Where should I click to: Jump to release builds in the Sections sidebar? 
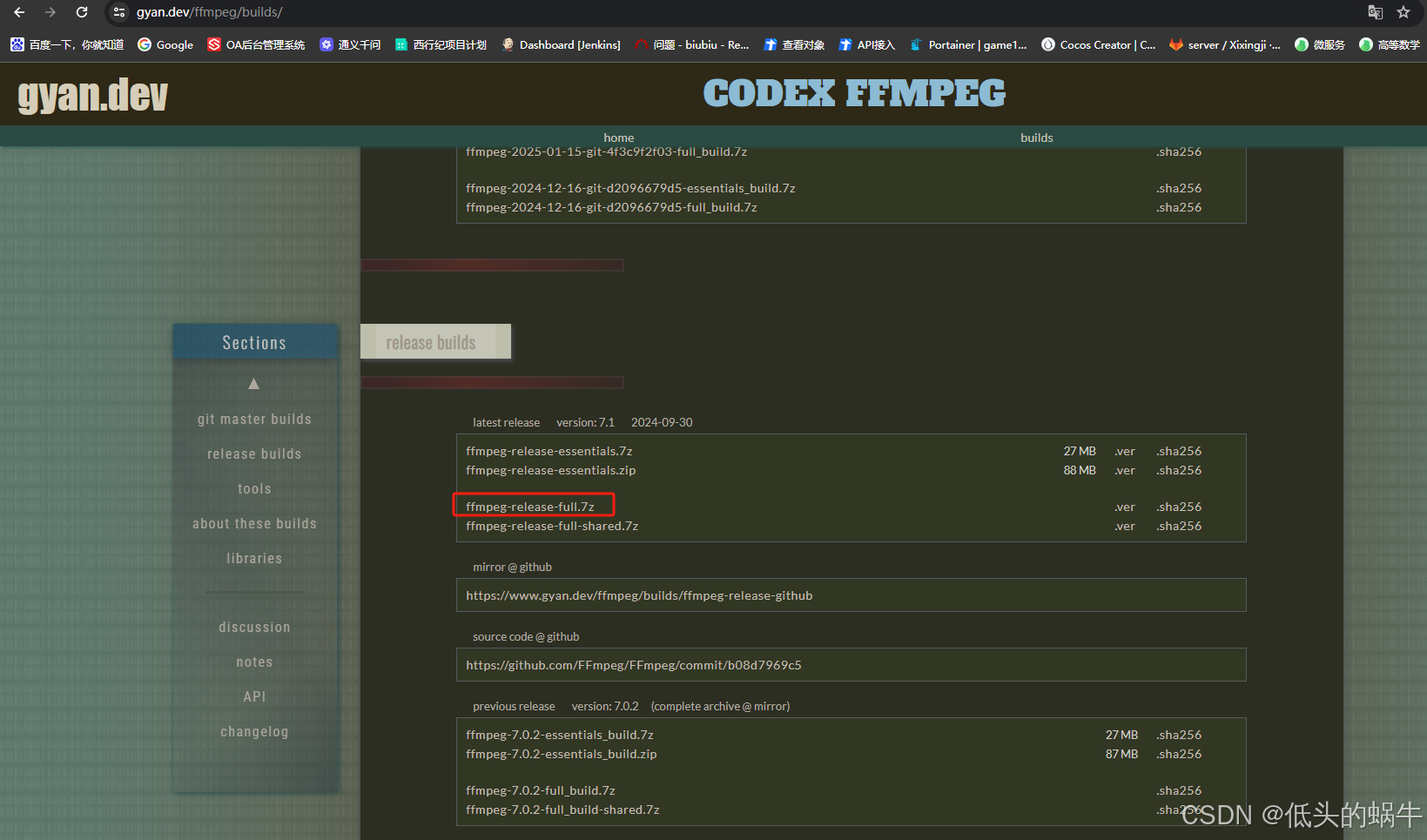[x=254, y=454]
